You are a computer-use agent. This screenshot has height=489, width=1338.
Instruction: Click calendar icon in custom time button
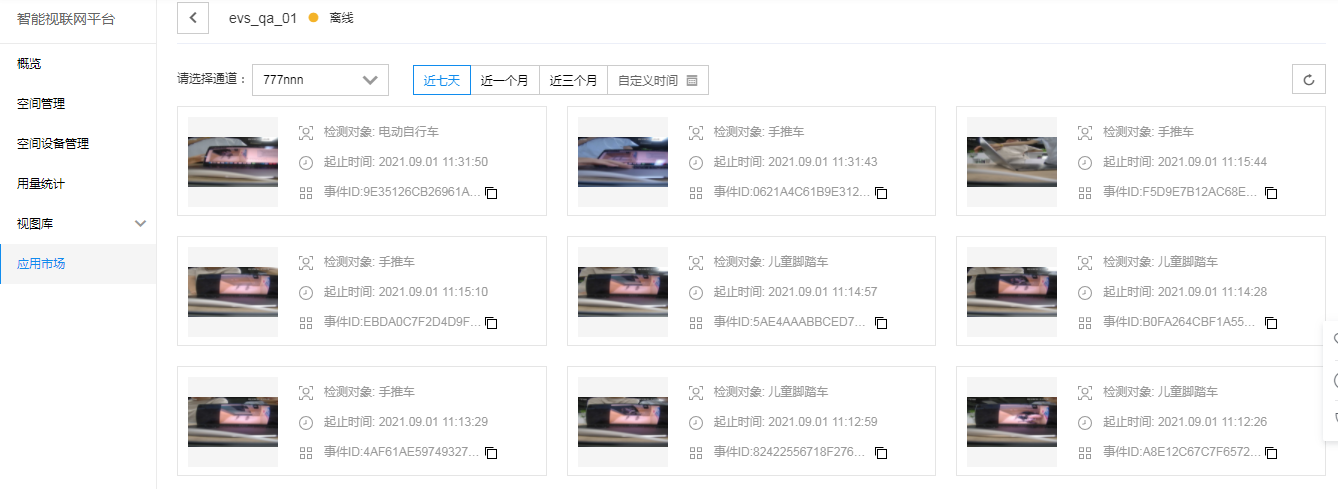coord(692,81)
